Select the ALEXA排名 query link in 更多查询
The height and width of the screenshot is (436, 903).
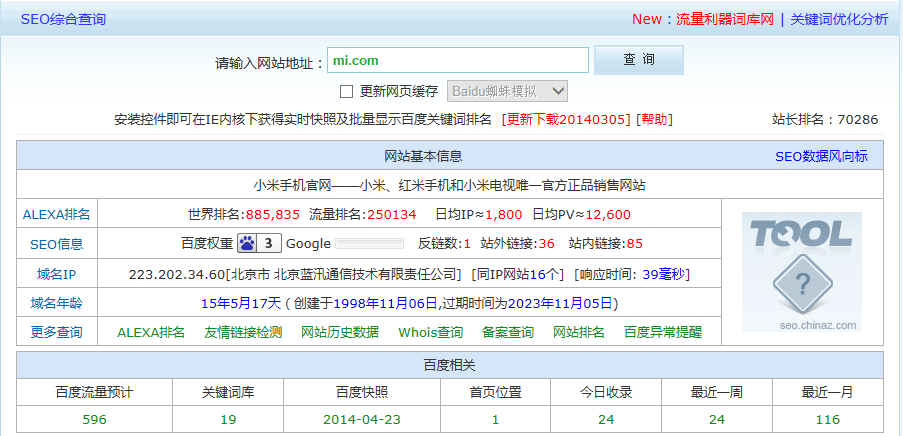(151, 332)
